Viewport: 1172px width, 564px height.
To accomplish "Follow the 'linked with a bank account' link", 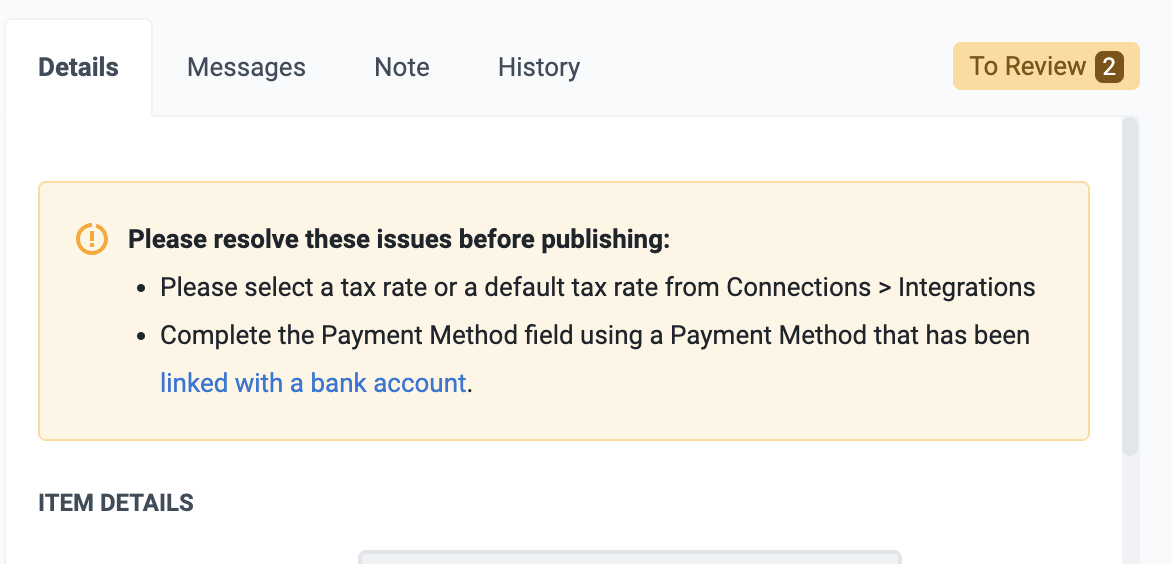I will click(x=313, y=382).
